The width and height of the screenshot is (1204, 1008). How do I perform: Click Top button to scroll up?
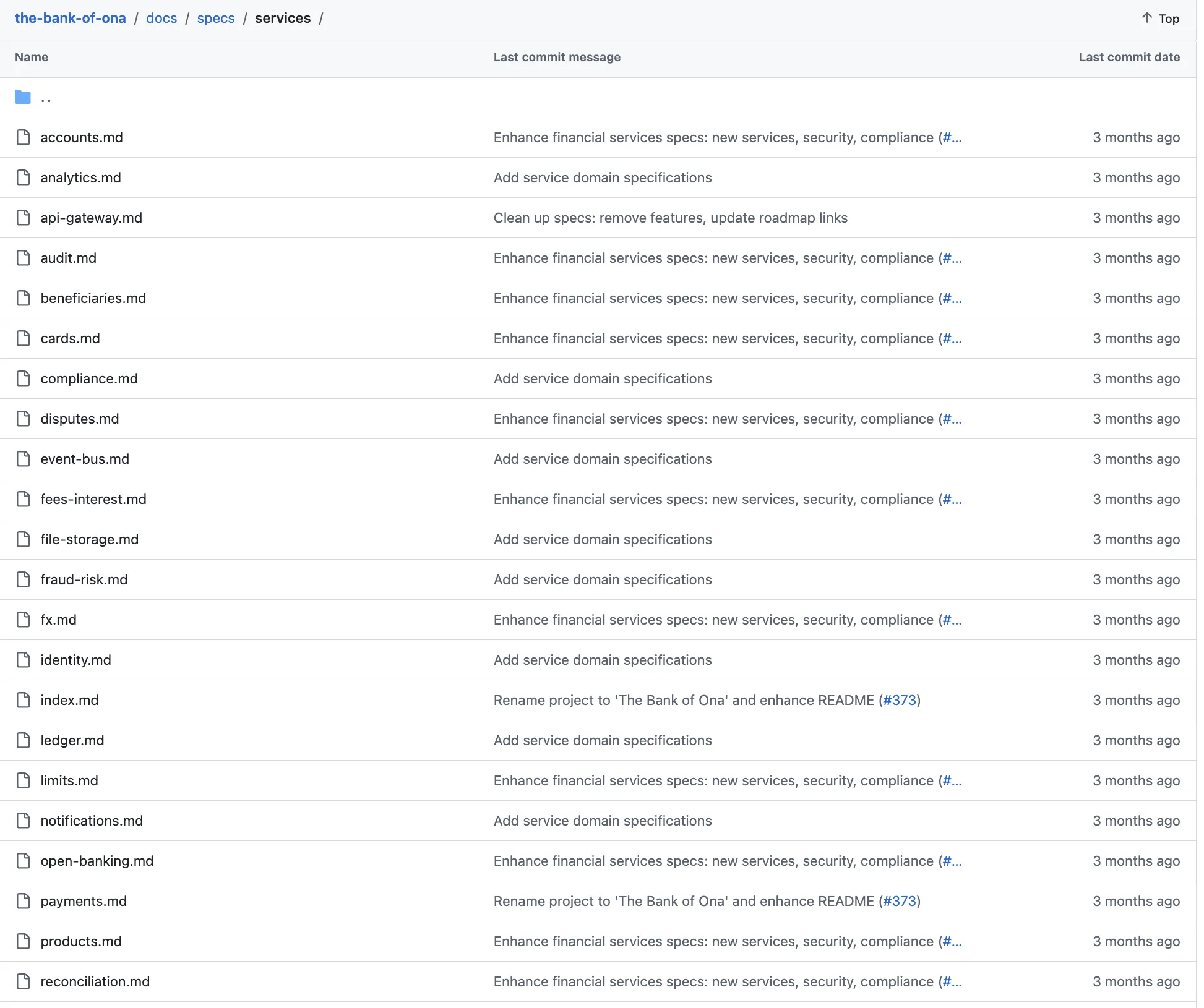coord(1167,19)
